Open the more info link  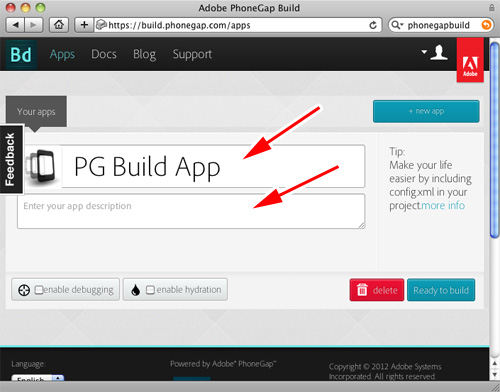coord(443,206)
